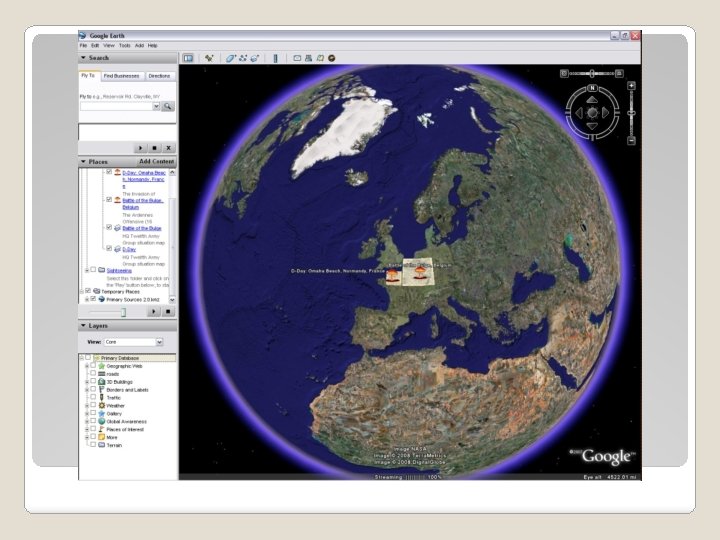The height and width of the screenshot is (540, 720).
Task: Click the Omaha Beach placemark on the globe
Action: pos(393,276)
